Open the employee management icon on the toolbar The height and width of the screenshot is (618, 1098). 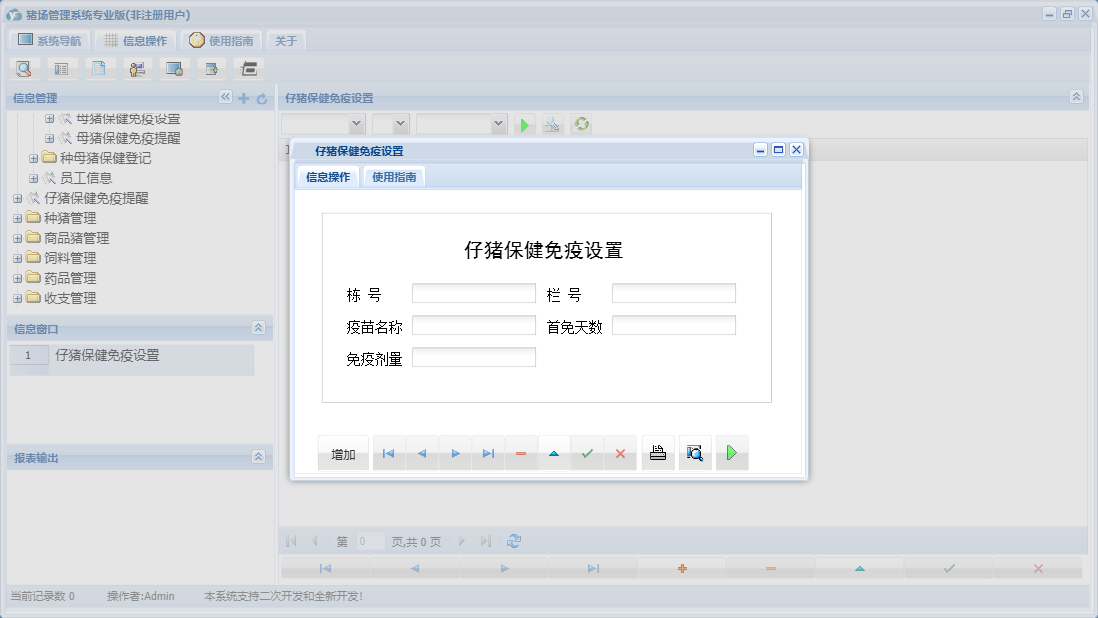(x=137, y=68)
